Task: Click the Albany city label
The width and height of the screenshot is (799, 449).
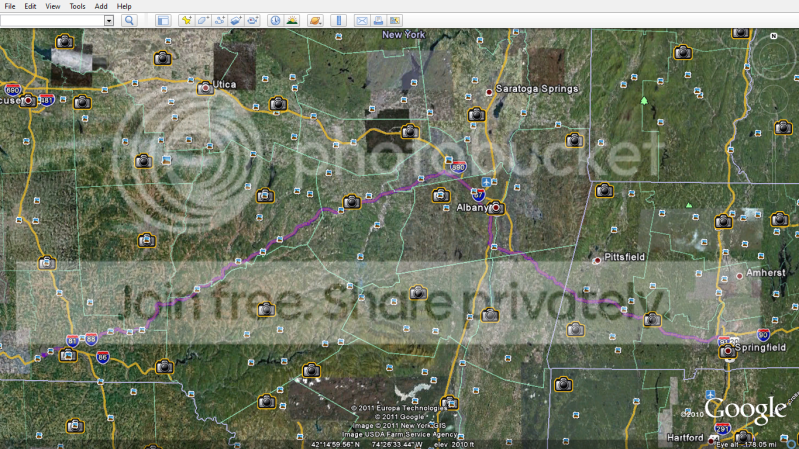Action: tap(471, 207)
